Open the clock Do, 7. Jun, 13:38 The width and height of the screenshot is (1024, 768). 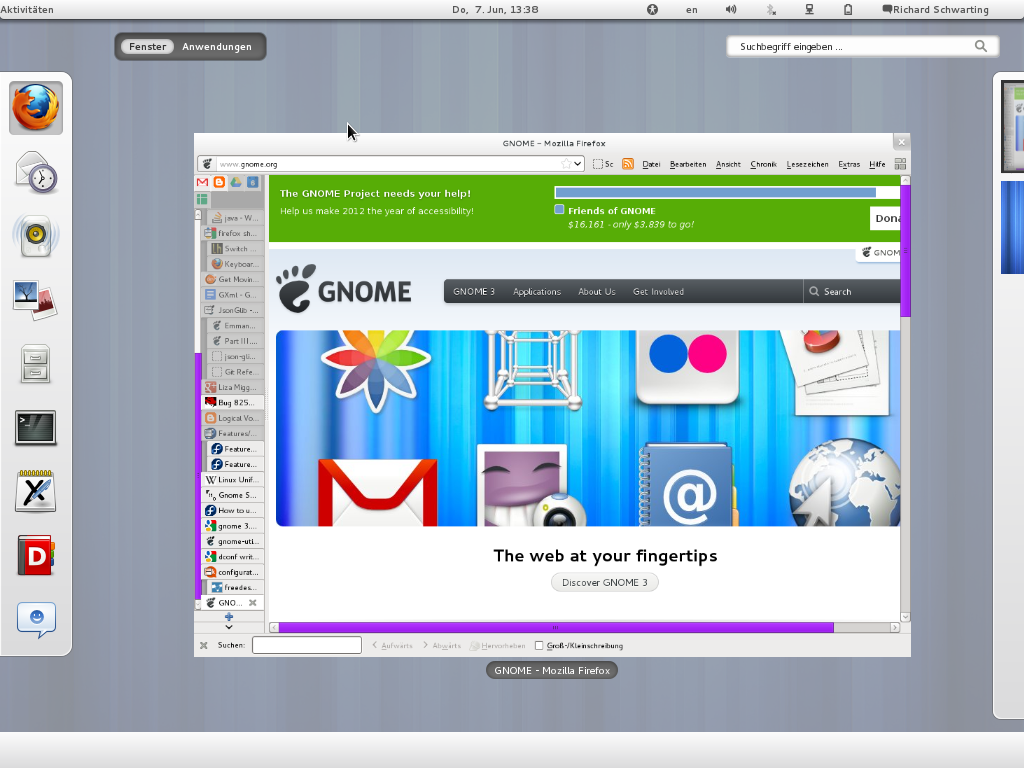(x=495, y=9)
